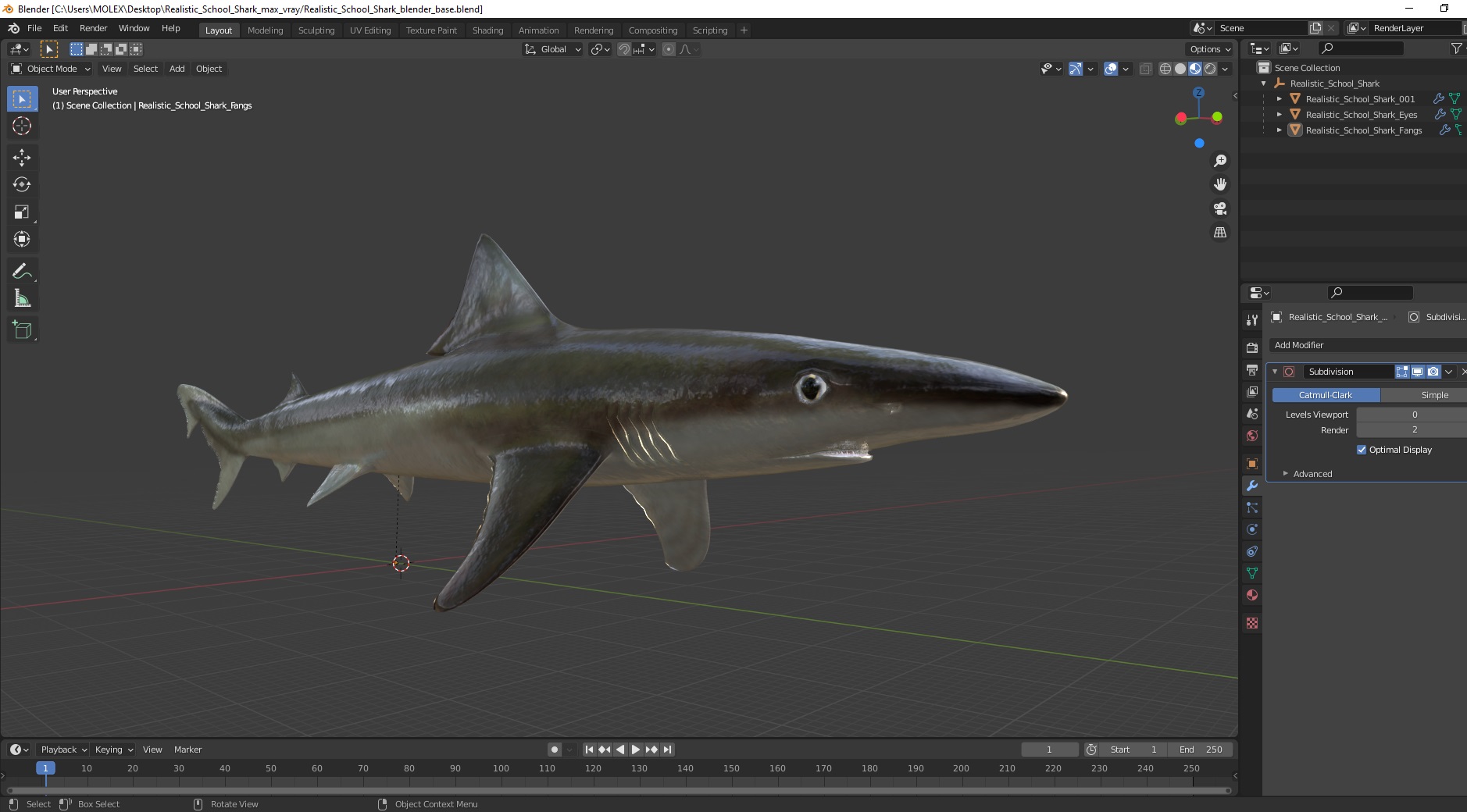The width and height of the screenshot is (1467, 812).
Task: Switch to the UV Editing workspace tab
Action: (x=370, y=30)
